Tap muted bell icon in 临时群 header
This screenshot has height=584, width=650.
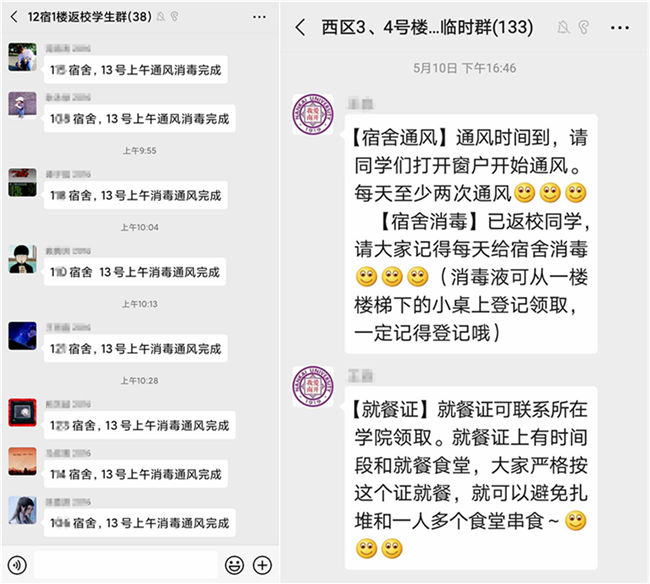pos(563,28)
